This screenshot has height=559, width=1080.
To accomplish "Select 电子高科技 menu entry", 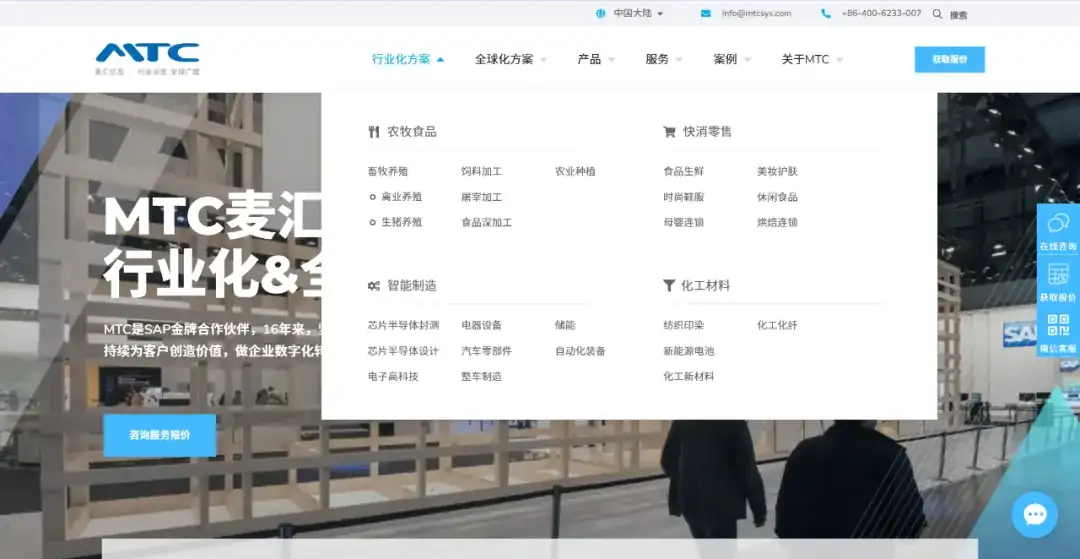I will pyautogui.click(x=393, y=377).
